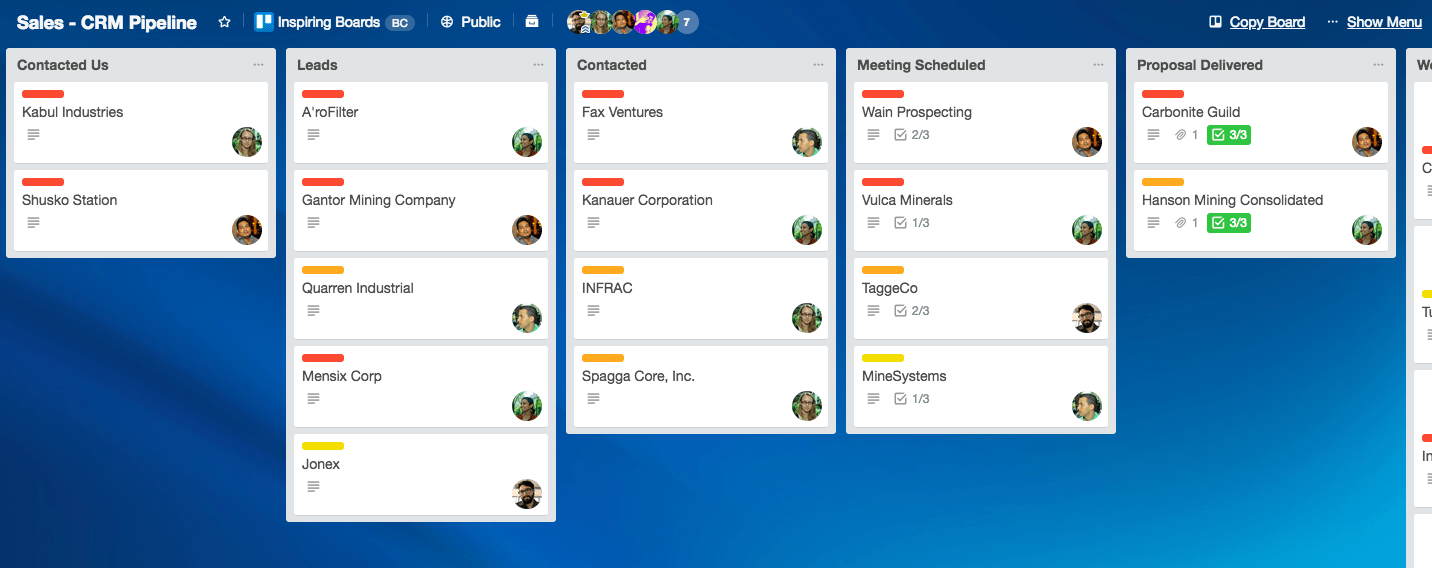Open the Contacted Us list actions menu
Viewport: 1432px width, 568px height.
[x=258, y=65]
